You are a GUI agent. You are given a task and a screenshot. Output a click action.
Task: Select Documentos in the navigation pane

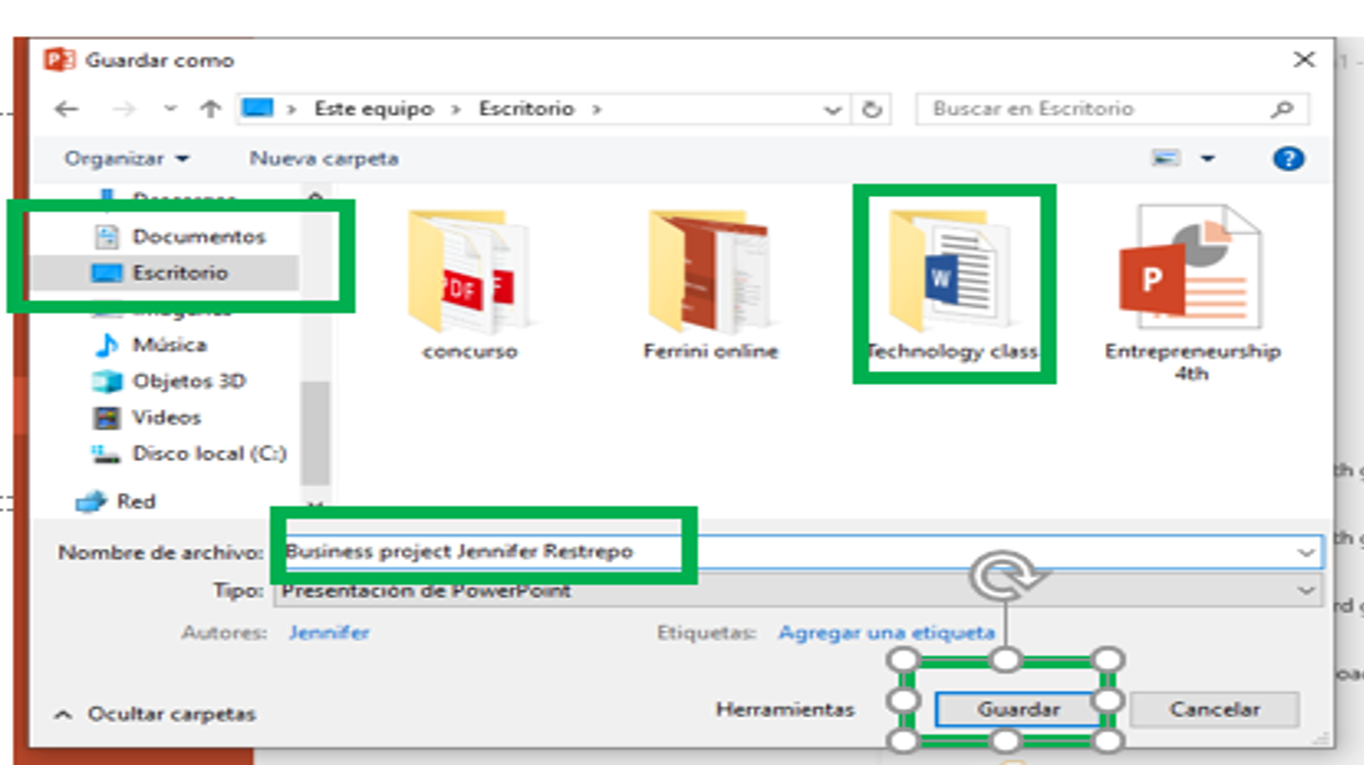[x=199, y=237]
